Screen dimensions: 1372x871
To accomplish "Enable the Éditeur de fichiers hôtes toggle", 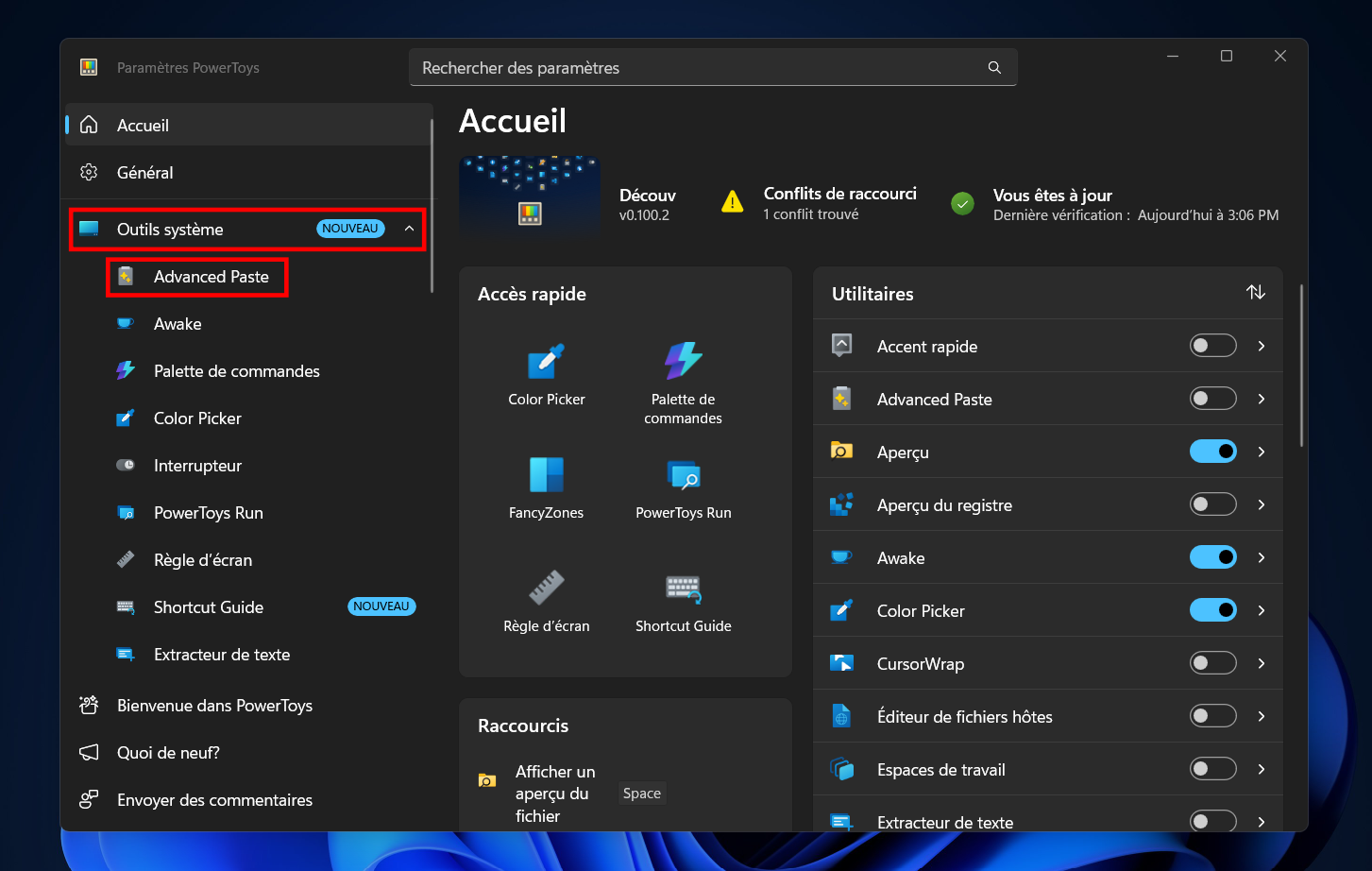I will [x=1212, y=716].
